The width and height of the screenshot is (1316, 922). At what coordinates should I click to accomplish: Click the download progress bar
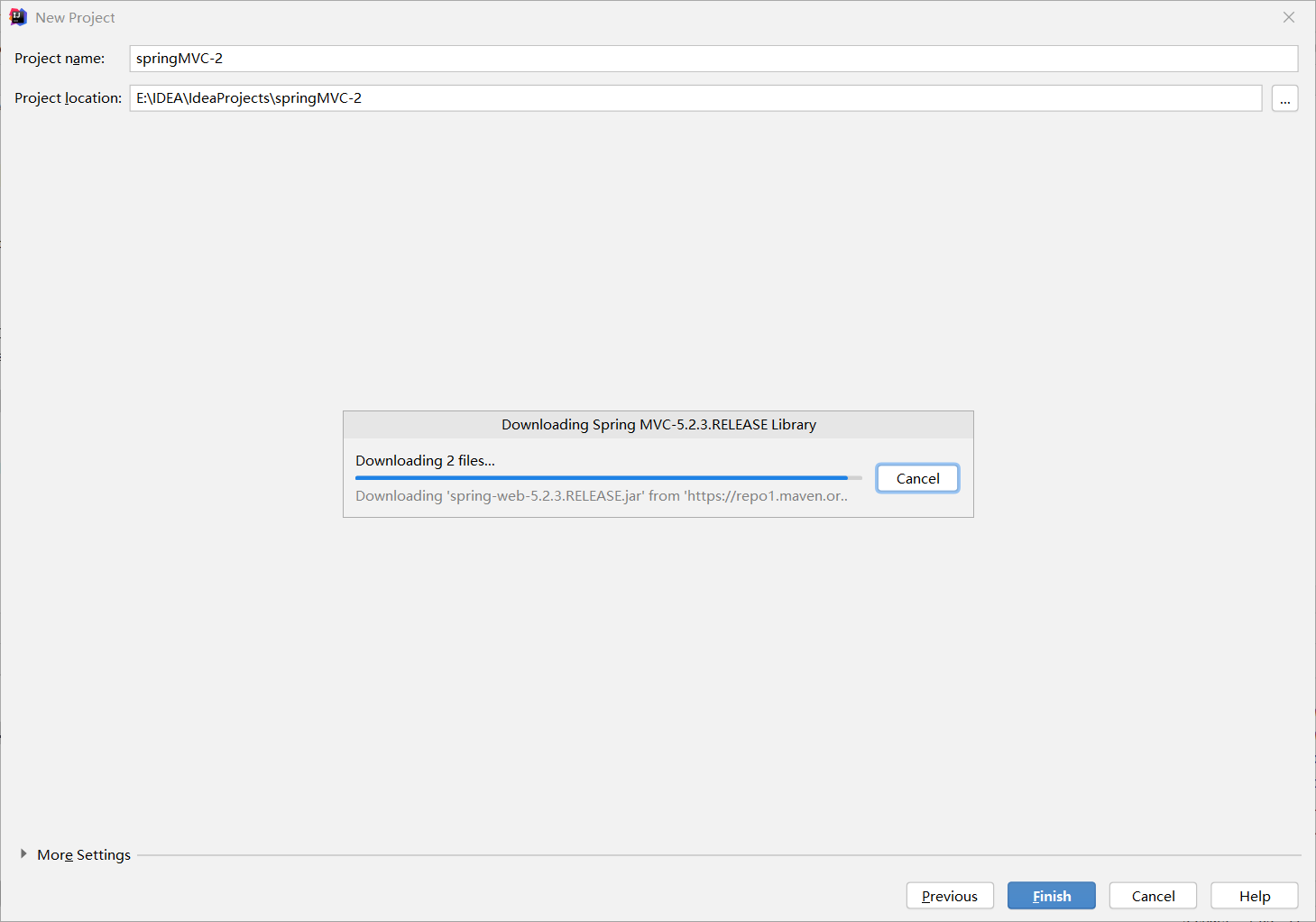click(609, 477)
